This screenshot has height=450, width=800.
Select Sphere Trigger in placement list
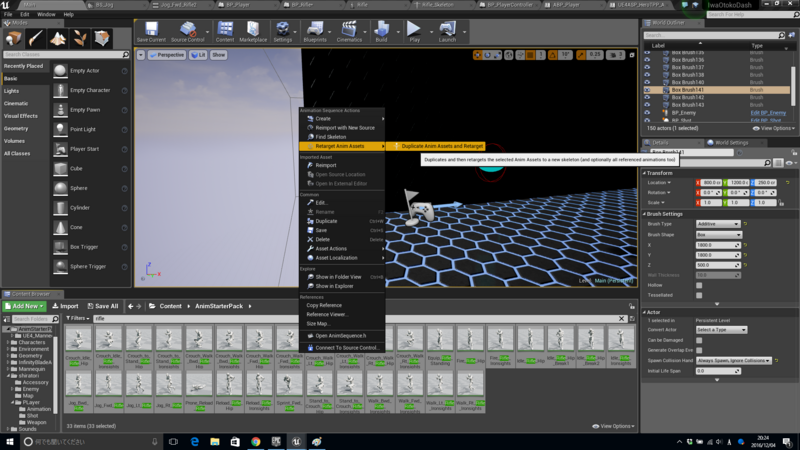click(x=90, y=266)
